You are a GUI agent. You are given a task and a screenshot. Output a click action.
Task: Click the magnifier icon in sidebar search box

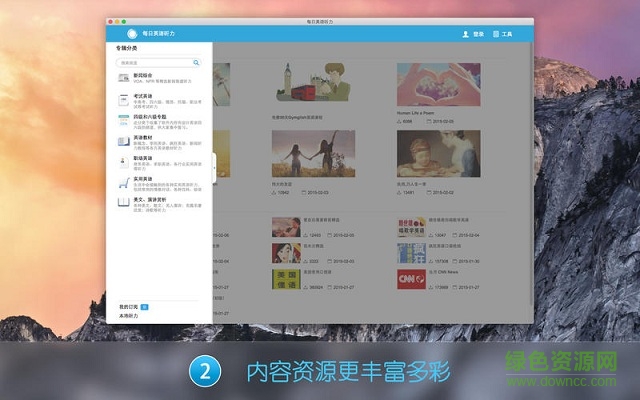point(196,62)
